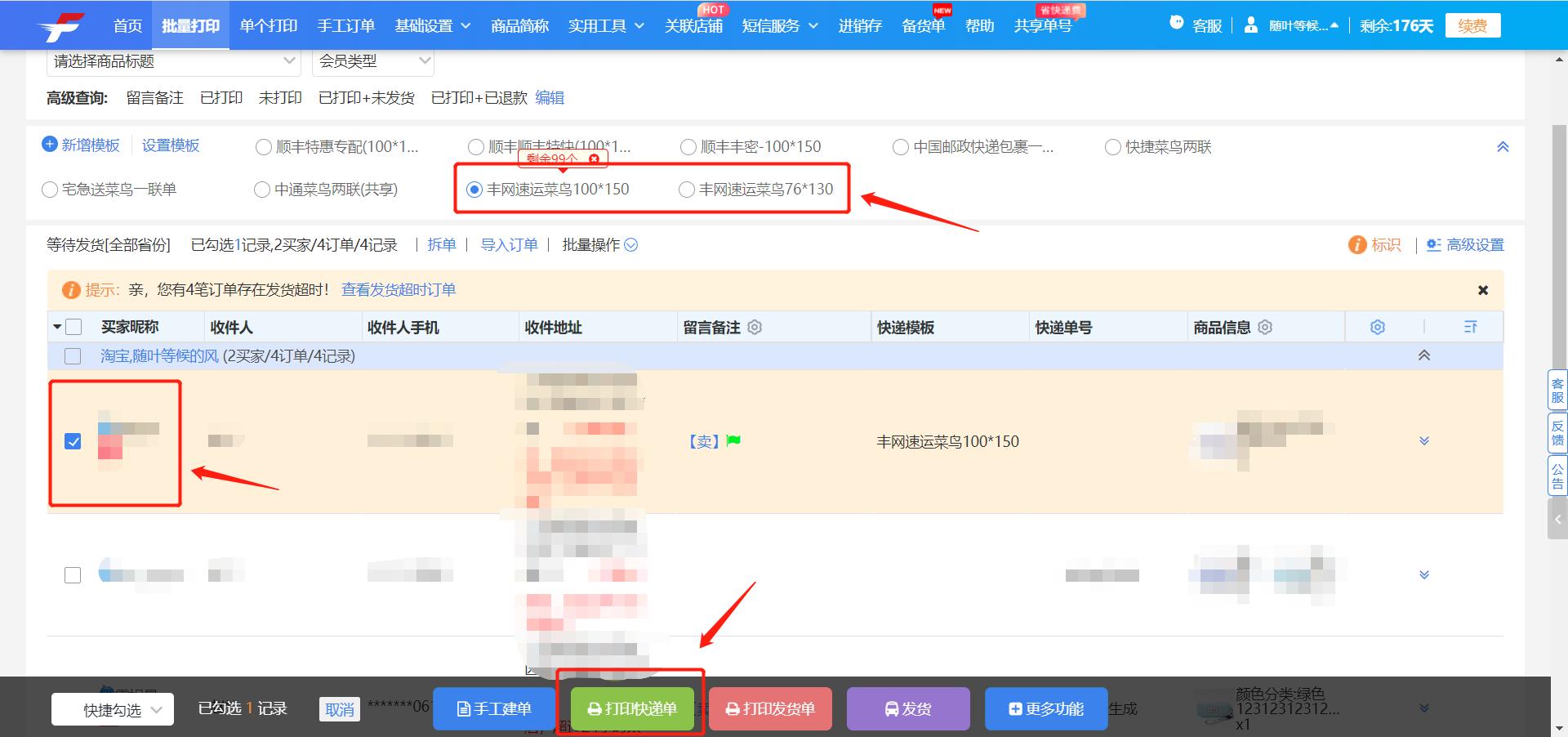Open the 基础设置 menu
This screenshot has height=737, width=1568.
433,26
